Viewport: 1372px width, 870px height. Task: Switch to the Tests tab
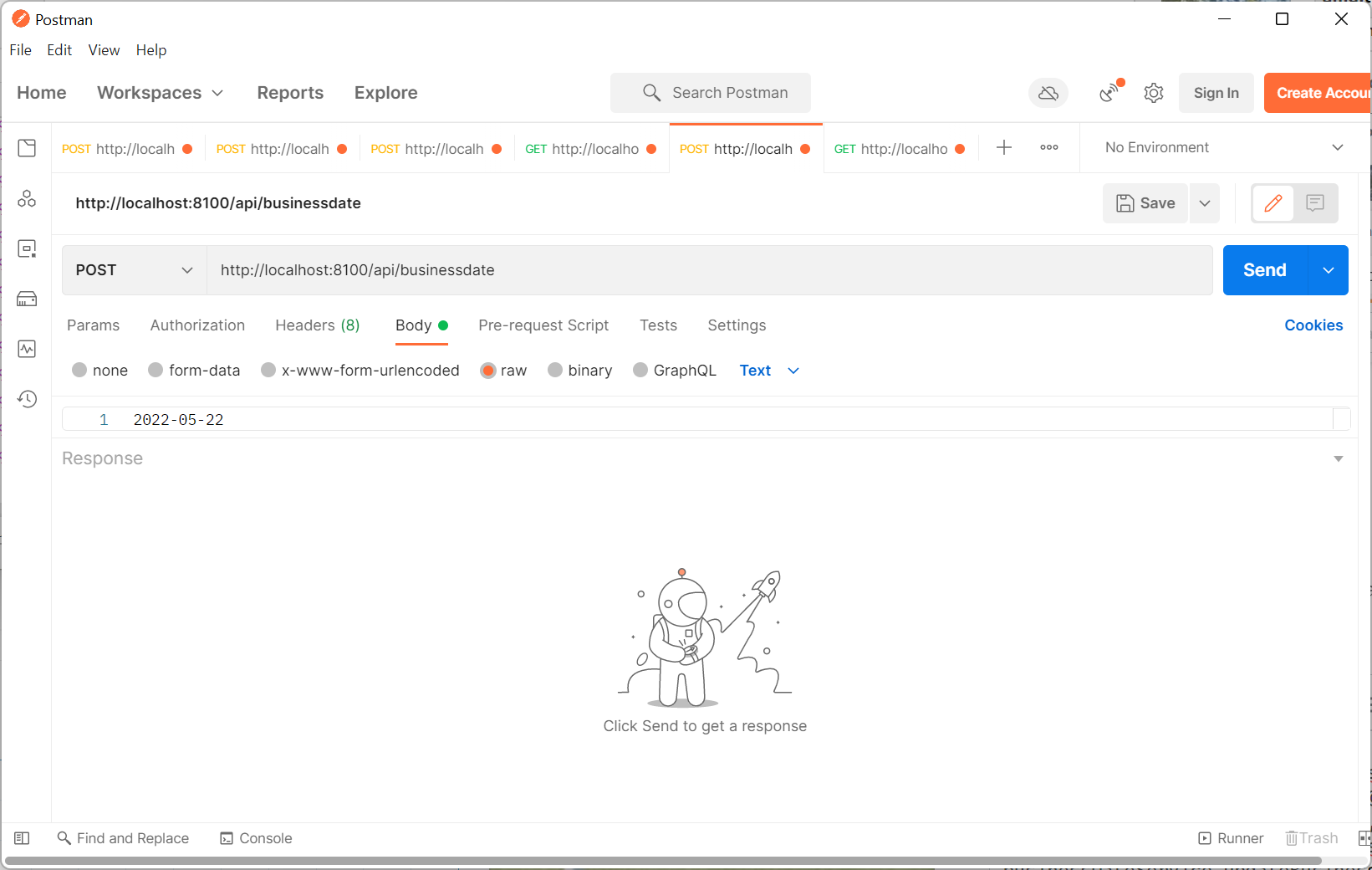(x=659, y=325)
